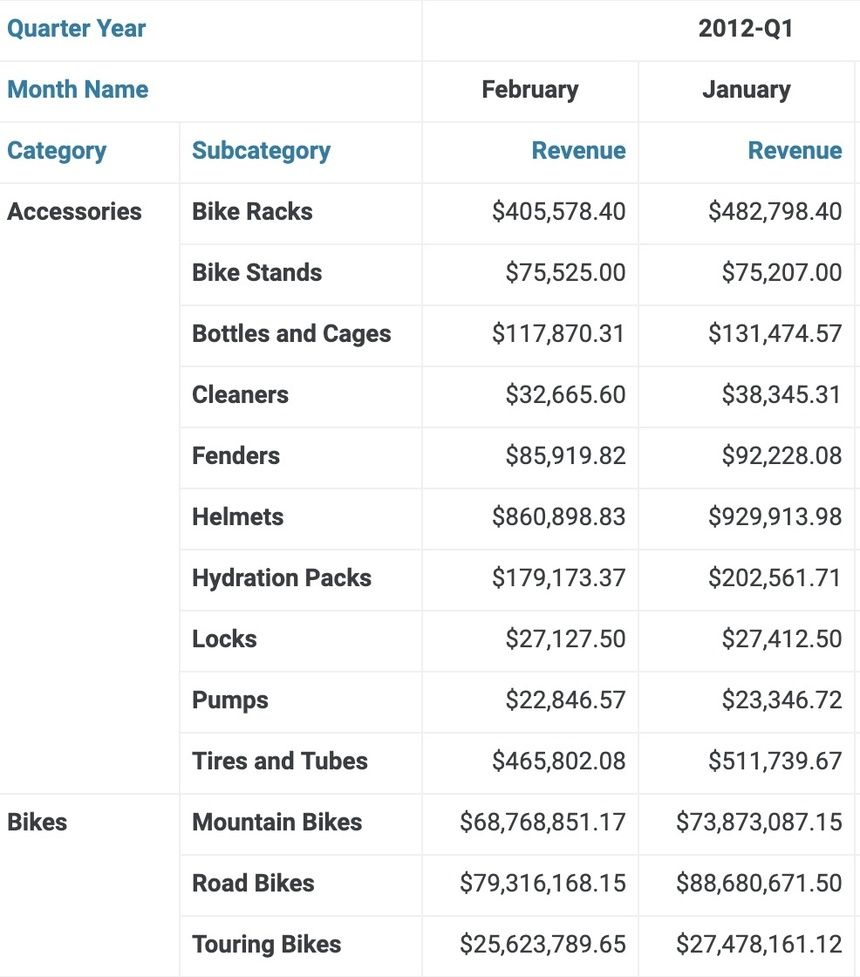Image resolution: width=860 pixels, height=977 pixels.
Task: Choose the Hydration Packs subcategory
Action: pyautogui.click(x=281, y=578)
